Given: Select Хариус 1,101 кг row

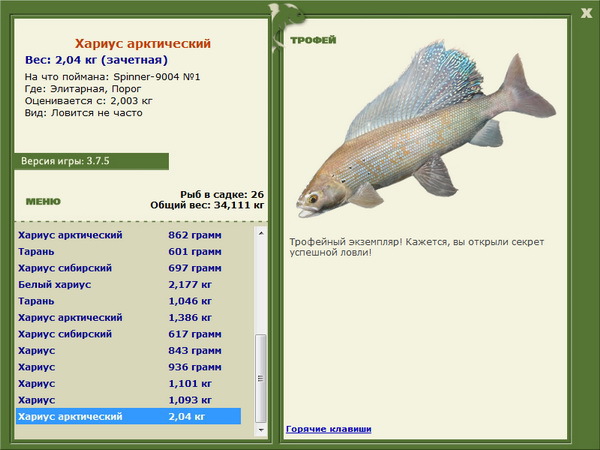Looking at the screenshot, I should [x=128, y=383].
